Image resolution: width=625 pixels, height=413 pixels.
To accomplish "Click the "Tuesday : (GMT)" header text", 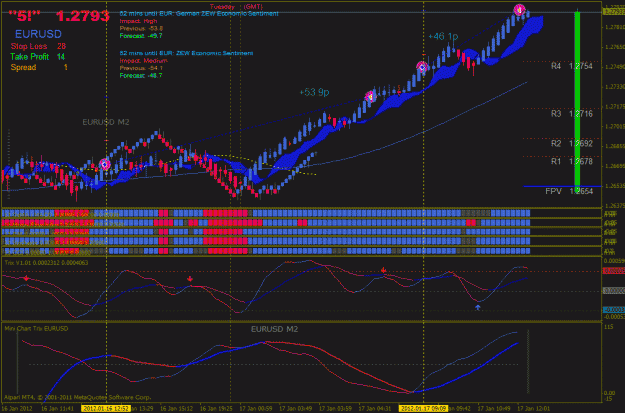I will point(236,6).
